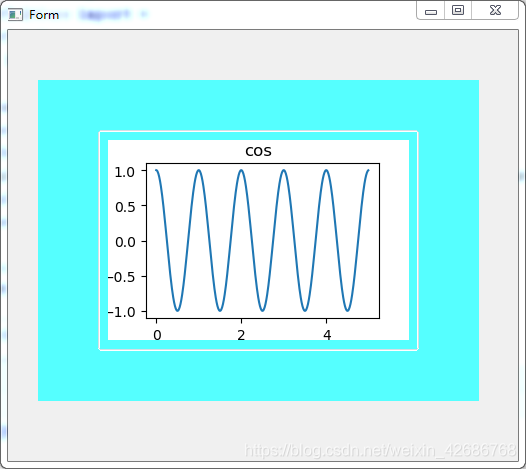
Task: Click the y-axis label 1.0
Action: click(x=125, y=172)
